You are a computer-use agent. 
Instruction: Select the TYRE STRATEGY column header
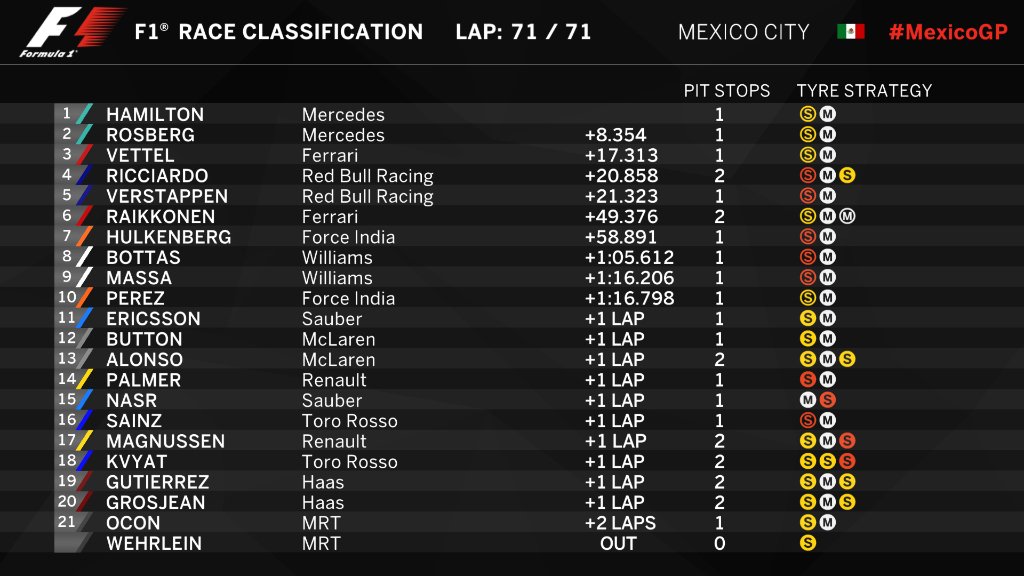(864, 91)
